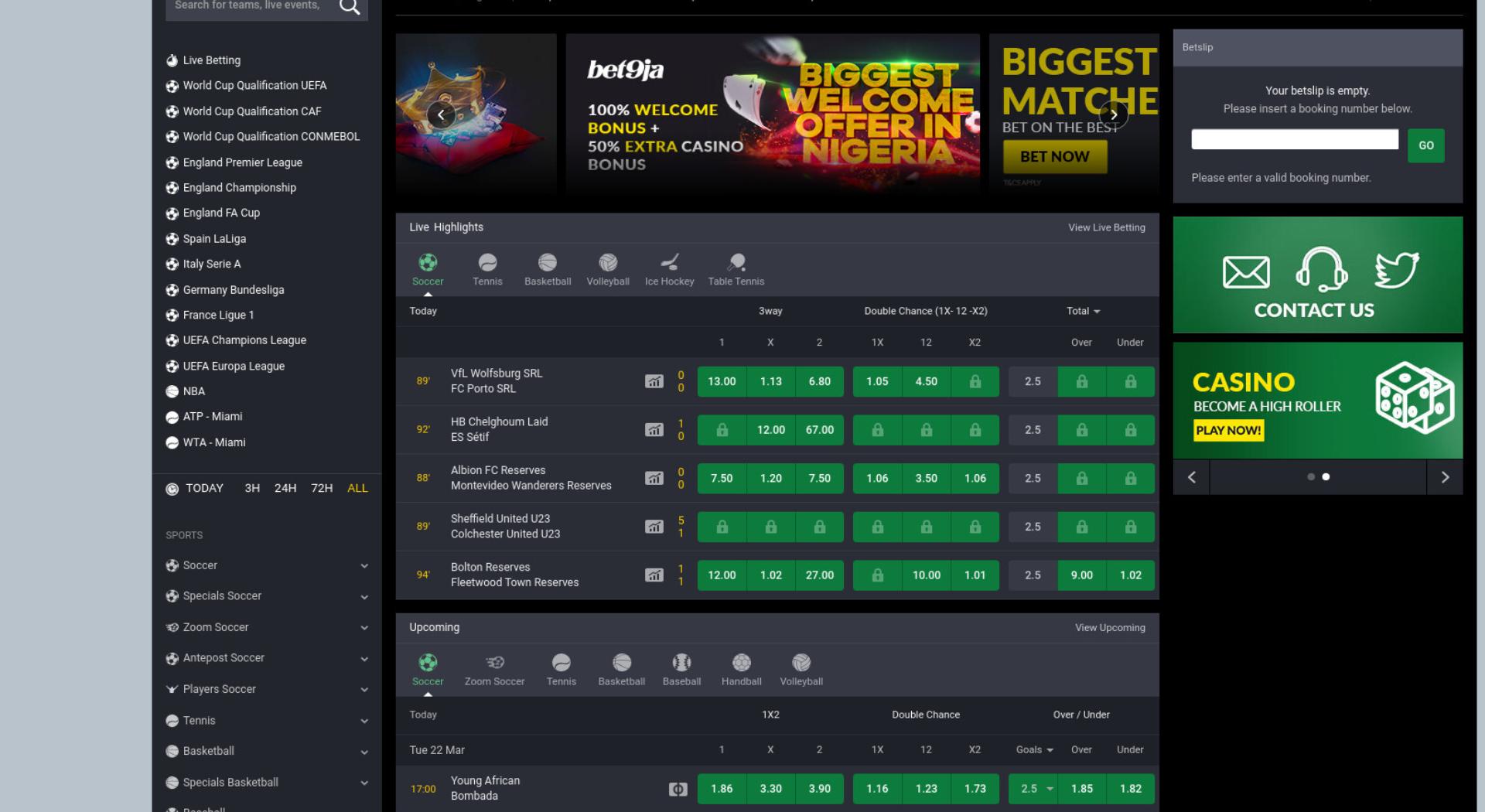Click the search magnifier icon

pos(350,6)
